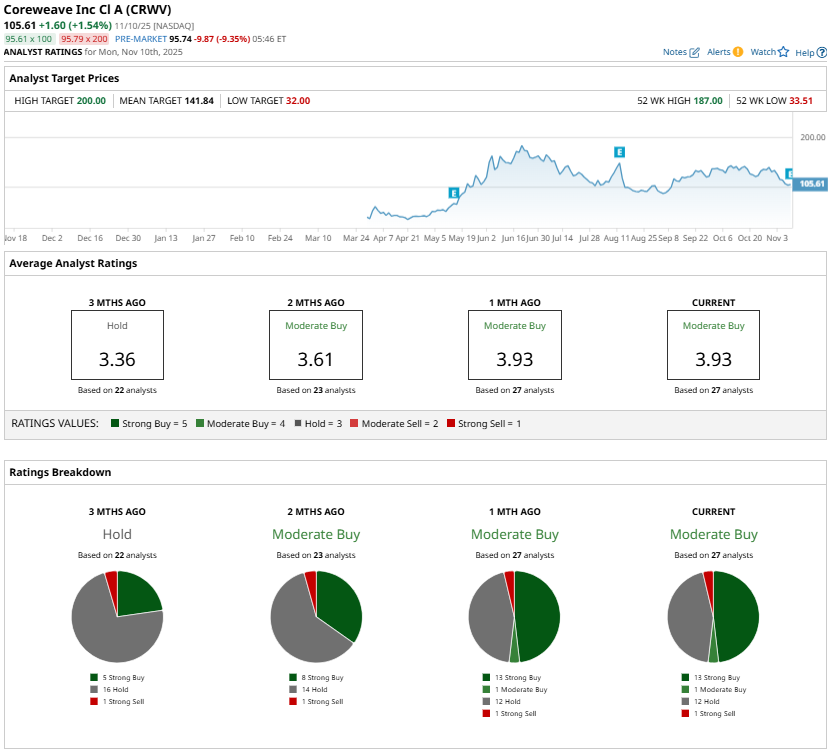Click the orange Alerts exclamation icon
835x755 pixels.
[738, 51]
